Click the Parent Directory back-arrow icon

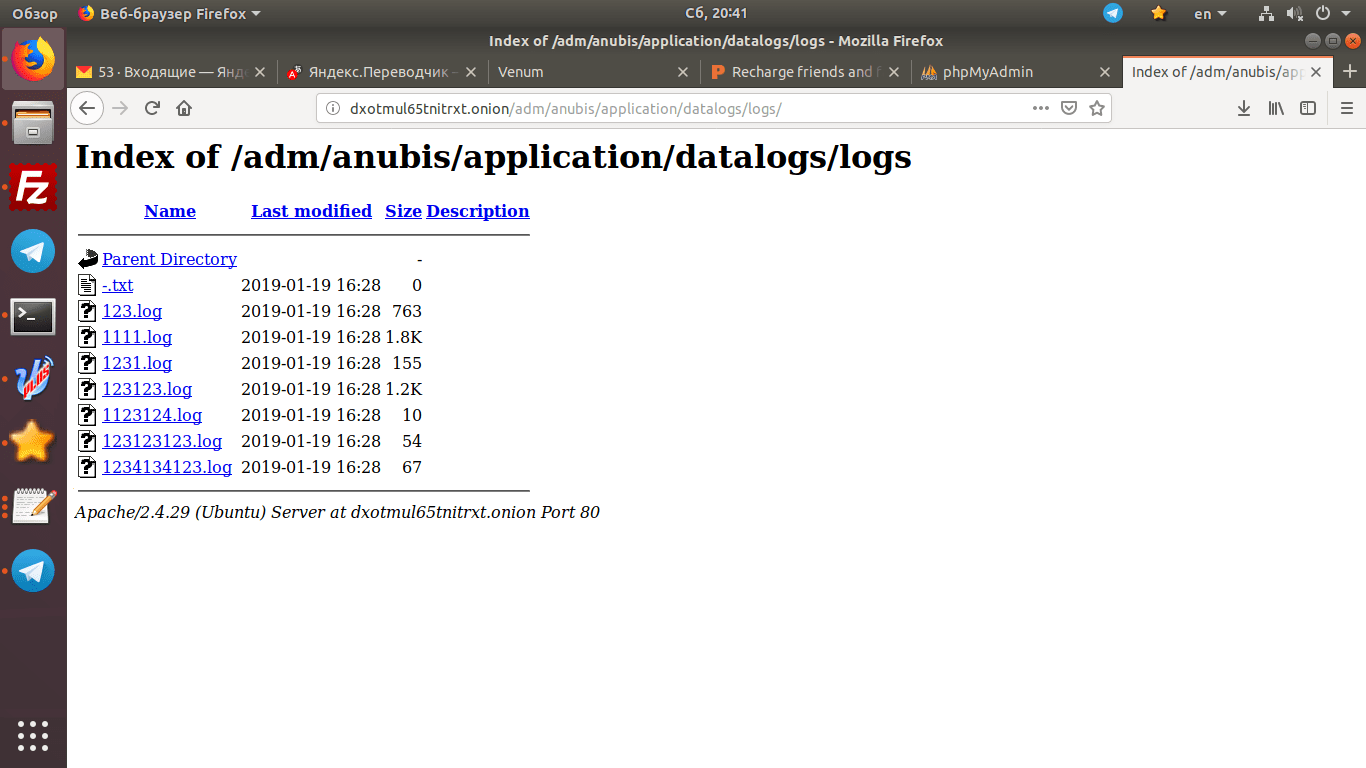pyautogui.click(x=88, y=259)
